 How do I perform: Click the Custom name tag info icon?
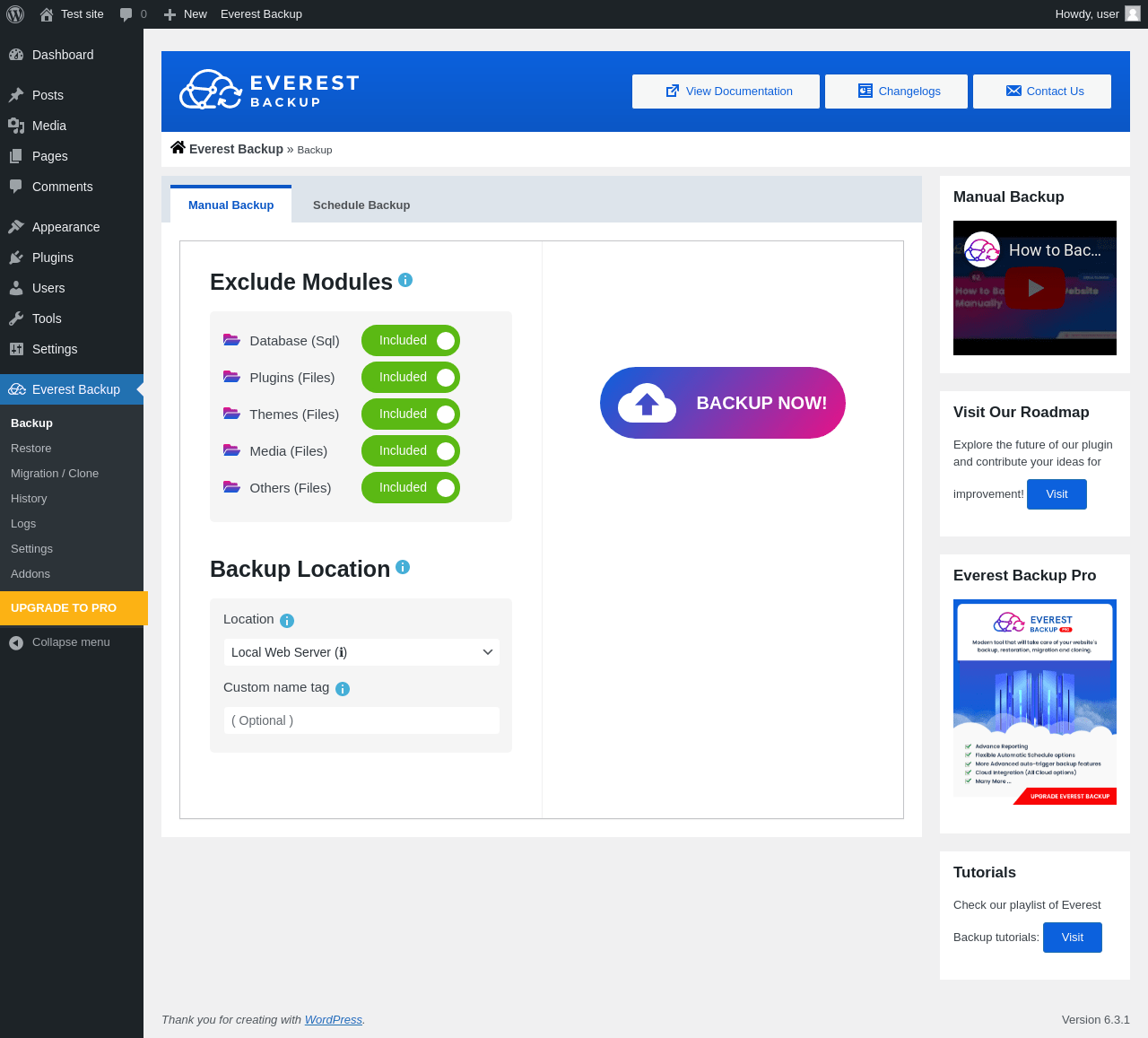tap(343, 689)
